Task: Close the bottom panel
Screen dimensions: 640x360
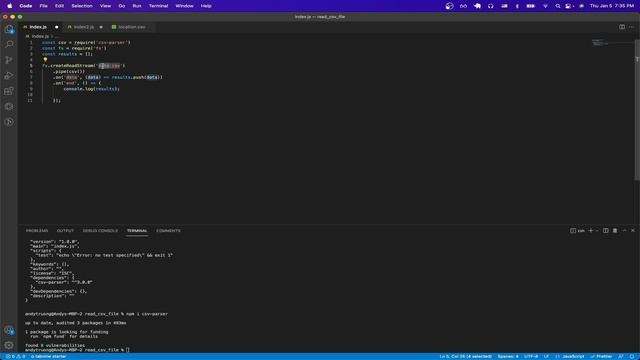Action: point(633,231)
